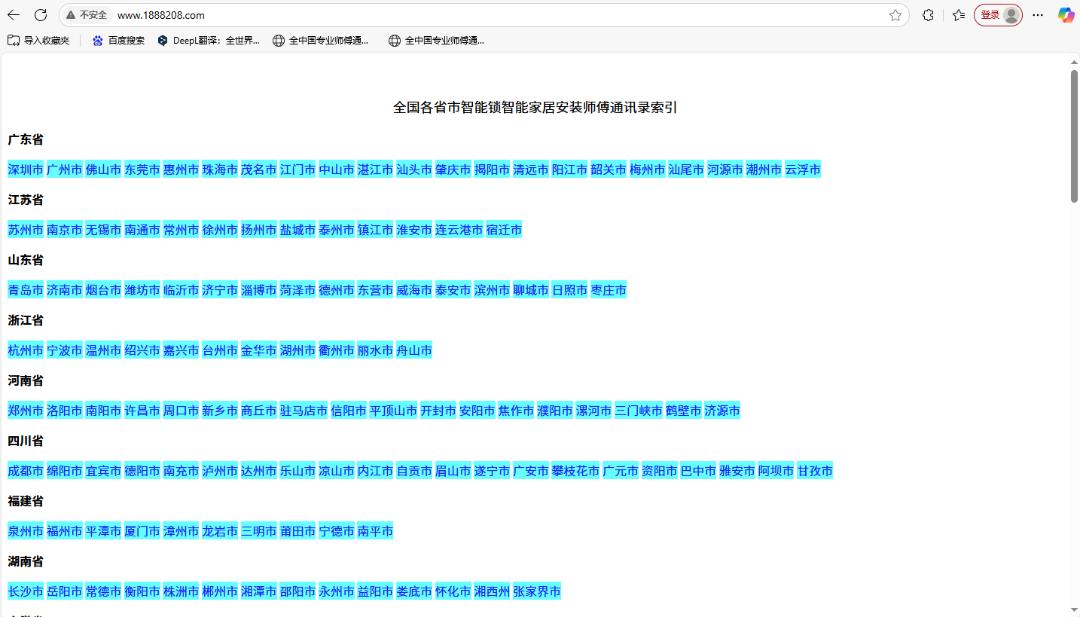This screenshot has width=1080, height=617.
Task: Open the 苏州市 link
Action: point(25,230)
